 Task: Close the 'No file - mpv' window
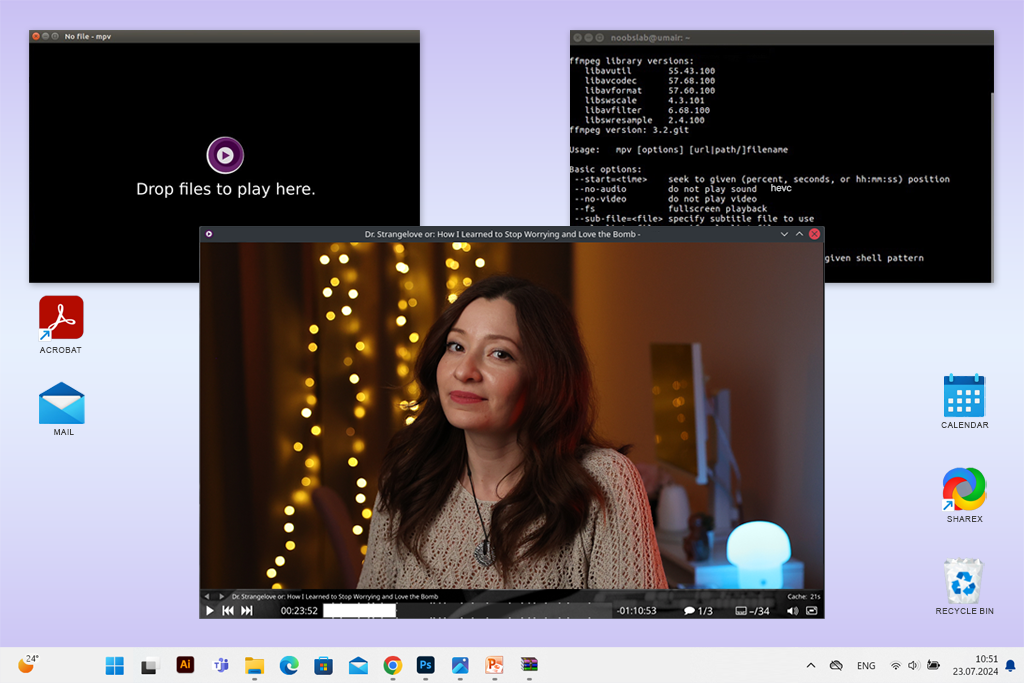coord(36,37)
